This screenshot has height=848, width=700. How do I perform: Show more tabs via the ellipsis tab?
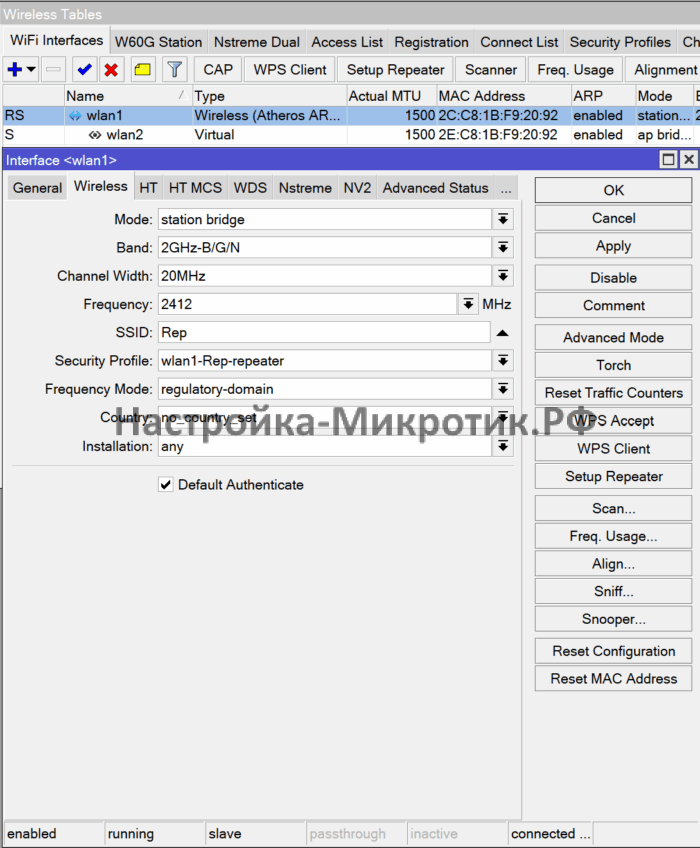point(506,188)
